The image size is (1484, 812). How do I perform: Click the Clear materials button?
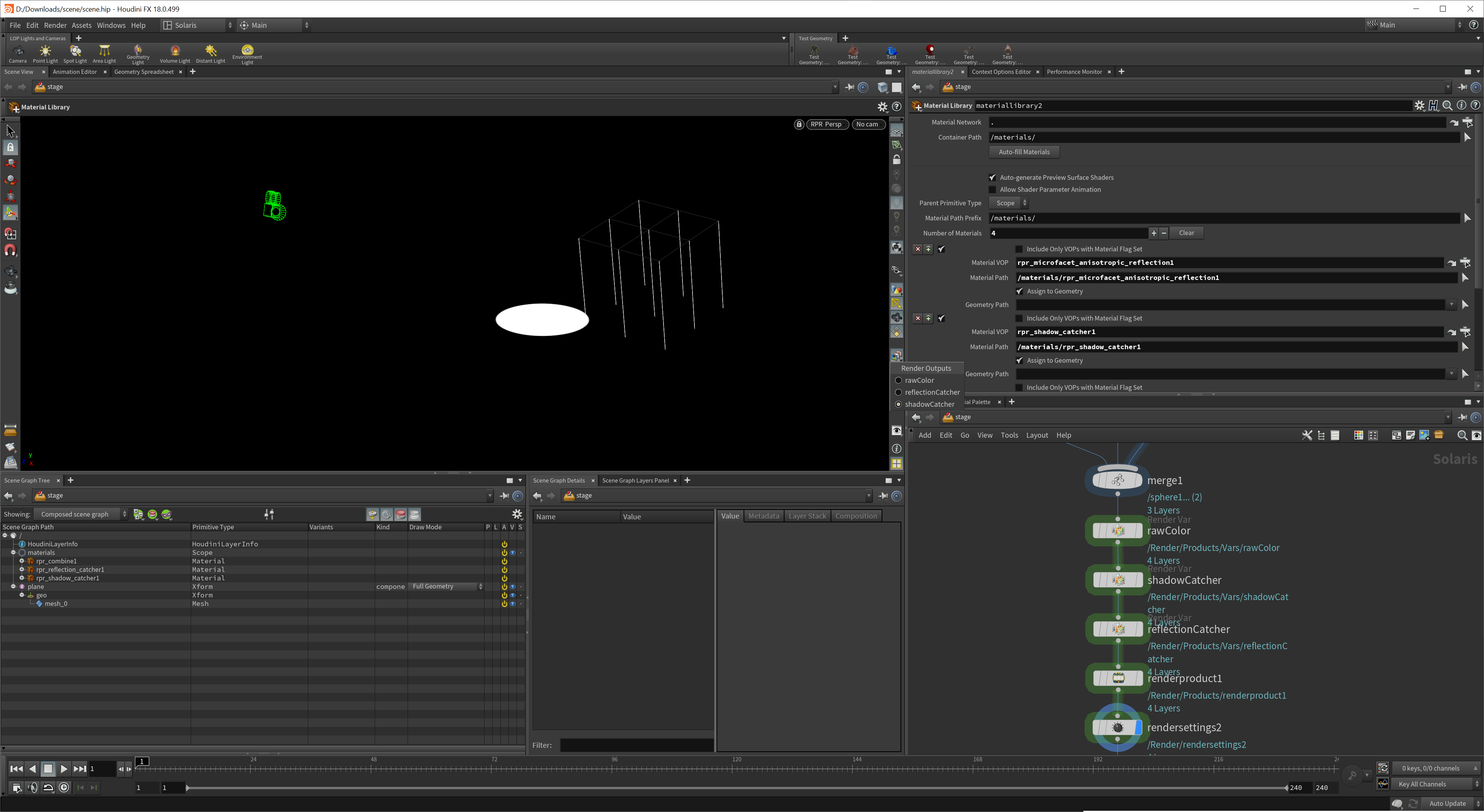[1186, 233]
